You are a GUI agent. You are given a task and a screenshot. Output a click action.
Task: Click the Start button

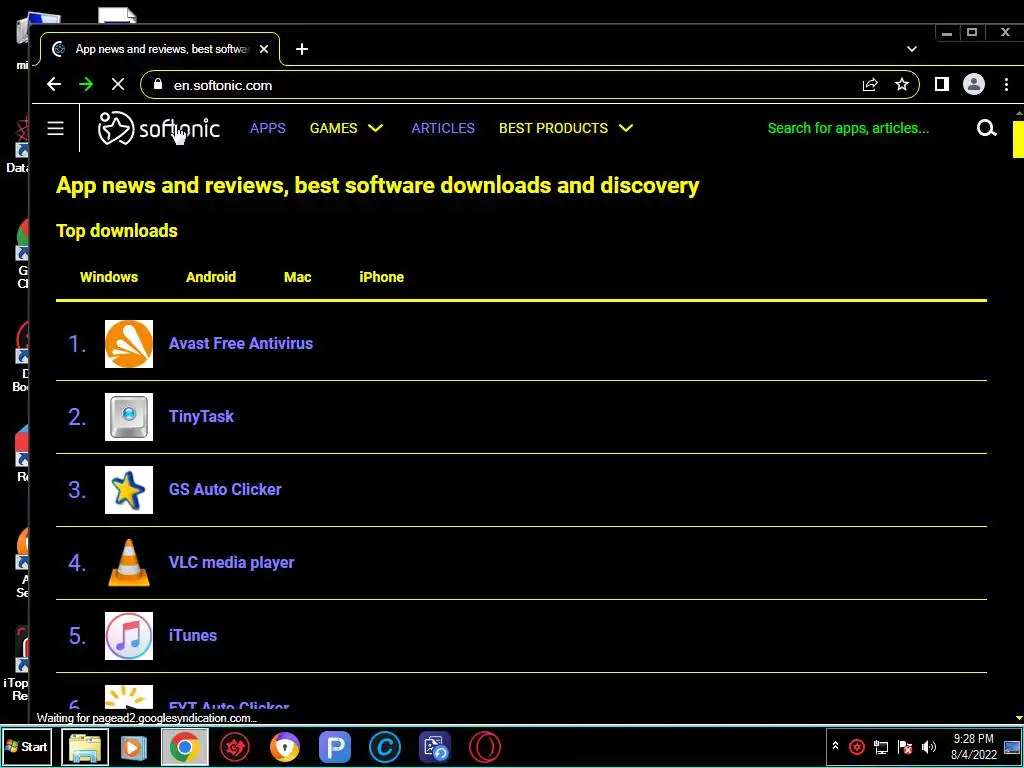tap(27, 747)
